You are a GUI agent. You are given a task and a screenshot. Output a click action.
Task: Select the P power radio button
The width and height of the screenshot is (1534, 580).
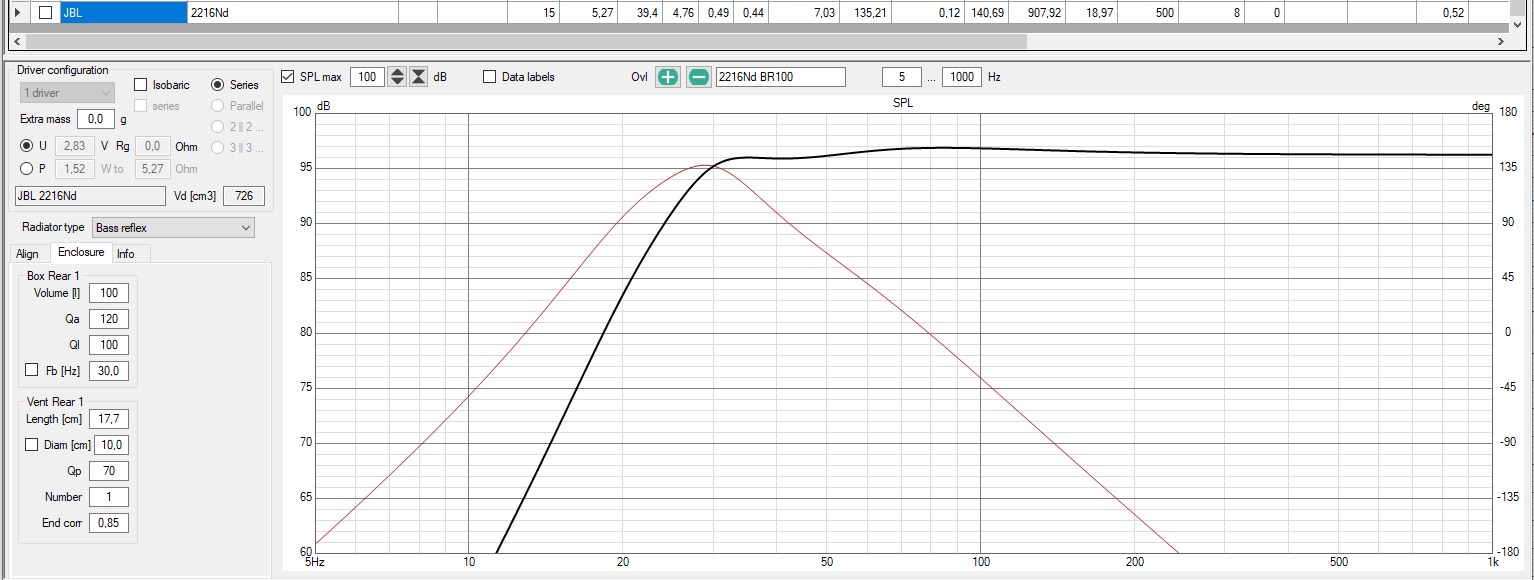[x=27, y=169]
